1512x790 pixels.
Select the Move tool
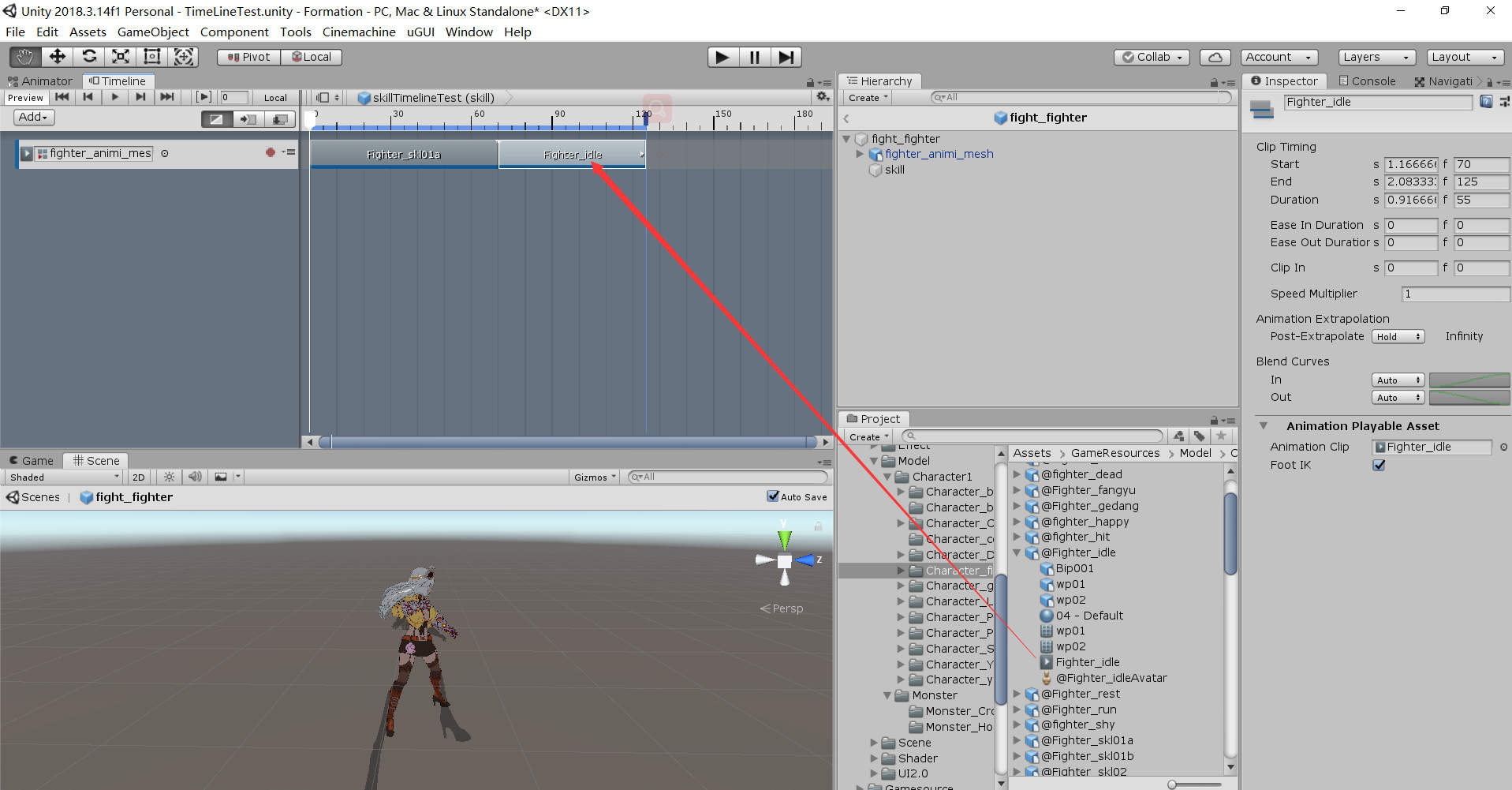pos(57,57)
